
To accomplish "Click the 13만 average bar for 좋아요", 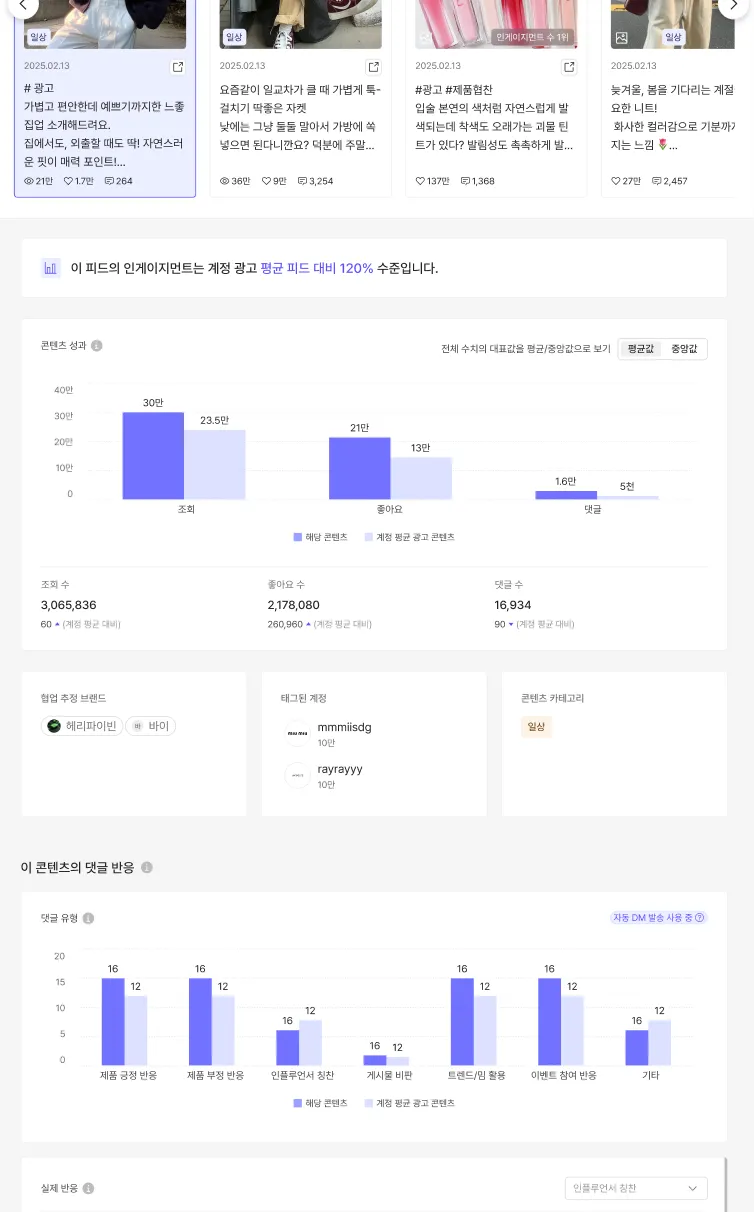I will coord(421,478).
